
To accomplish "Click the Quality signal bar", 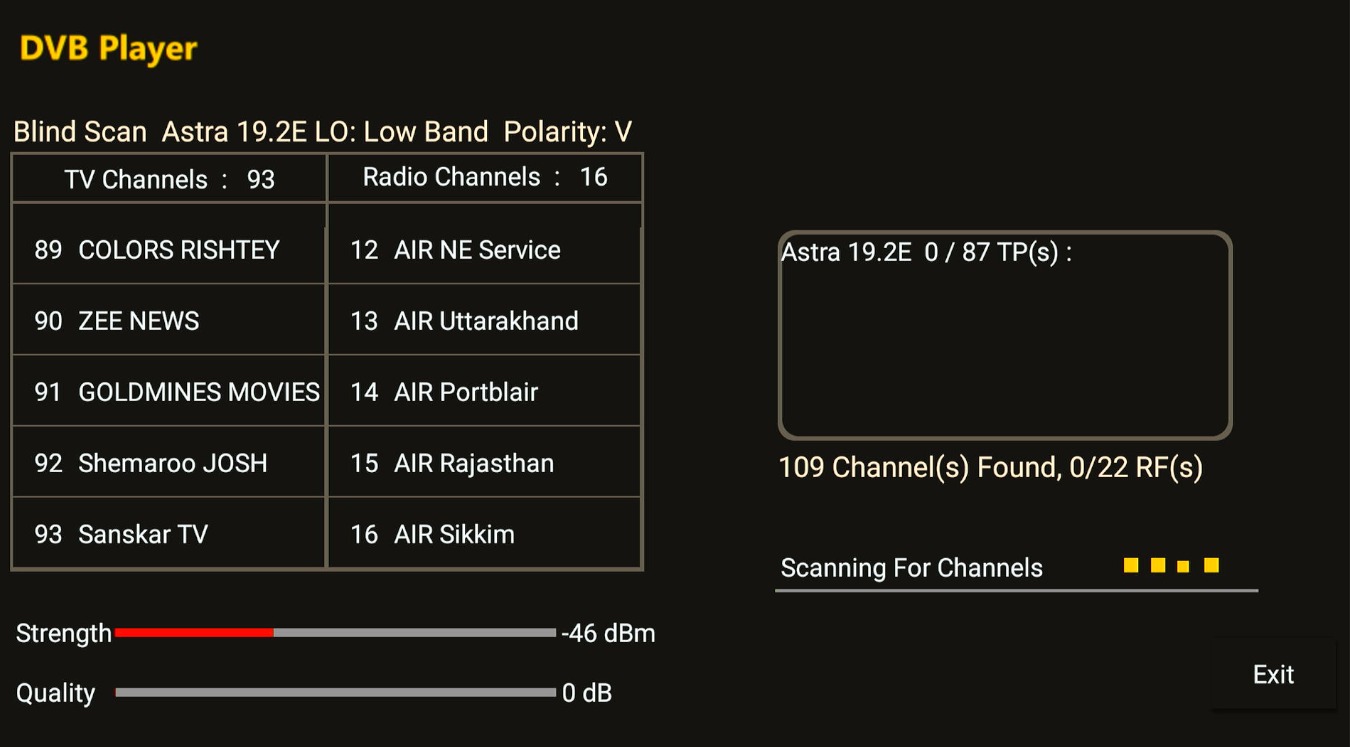I will pyautogui.click(x=335, y=692).
